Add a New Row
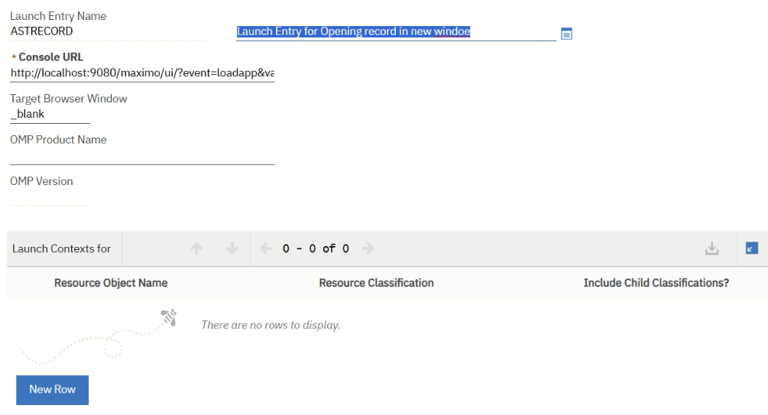The height and width of the screenshot is (415, 768). coord(52,390)
